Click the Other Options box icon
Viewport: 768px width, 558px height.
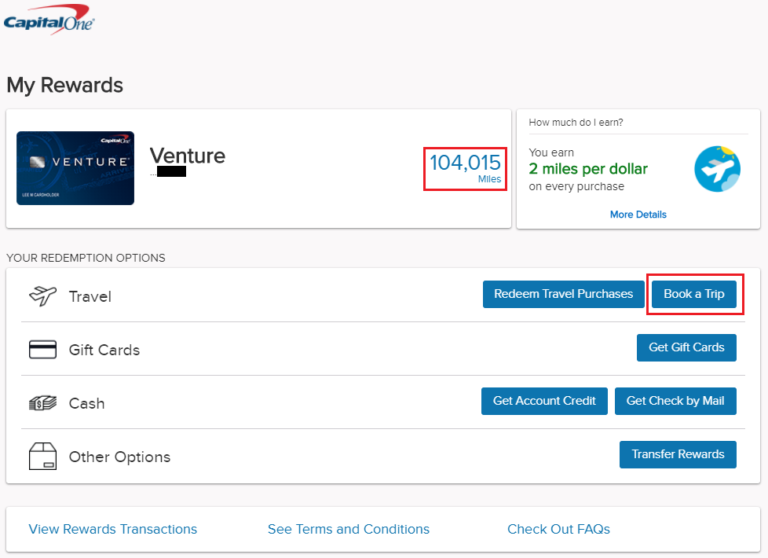coord(43,456)
